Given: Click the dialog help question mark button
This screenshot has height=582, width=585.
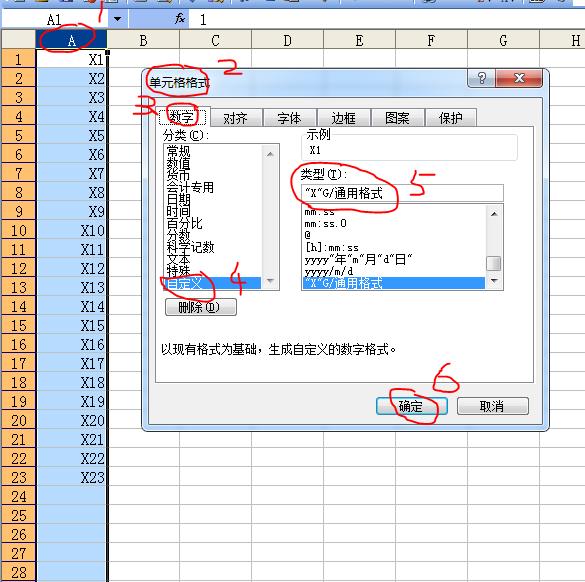Looking at the screenshot, I should pyautogui.click(x=481, y=78).
